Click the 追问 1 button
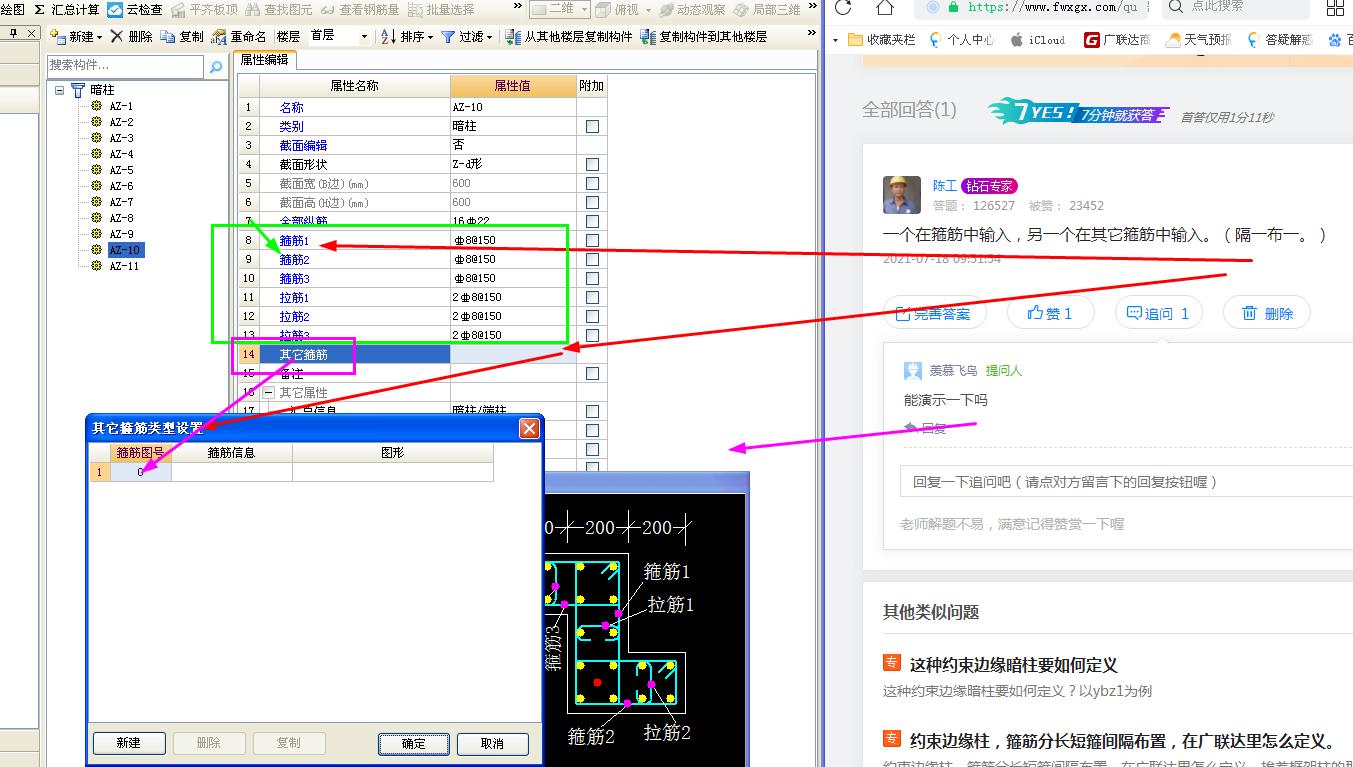 (1158, 313)
